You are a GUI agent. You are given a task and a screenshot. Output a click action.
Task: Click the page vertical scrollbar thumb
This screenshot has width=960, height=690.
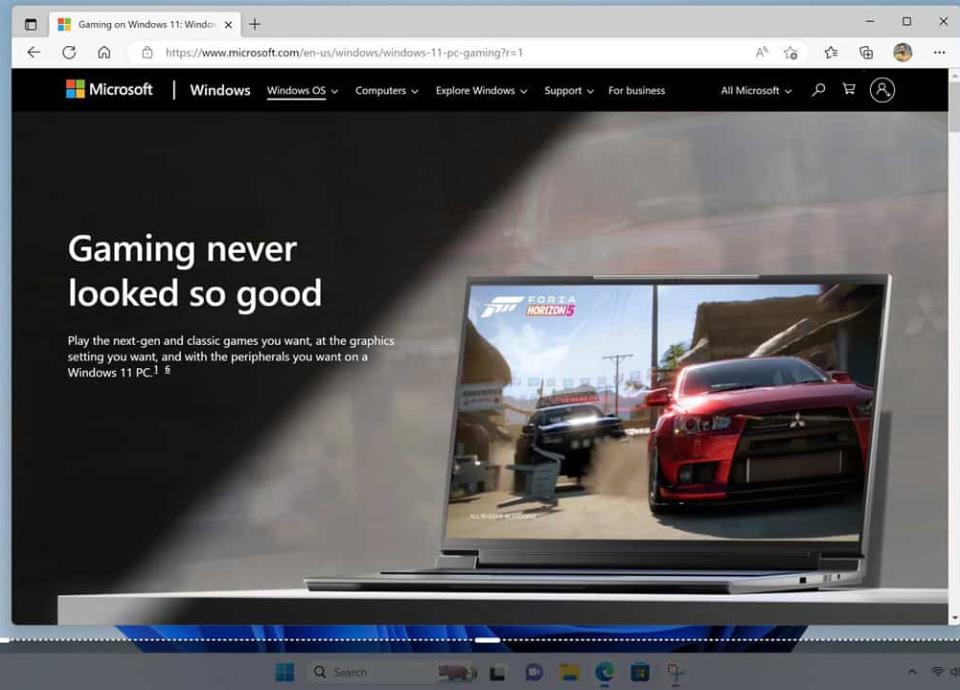click(x=954, y=107)
